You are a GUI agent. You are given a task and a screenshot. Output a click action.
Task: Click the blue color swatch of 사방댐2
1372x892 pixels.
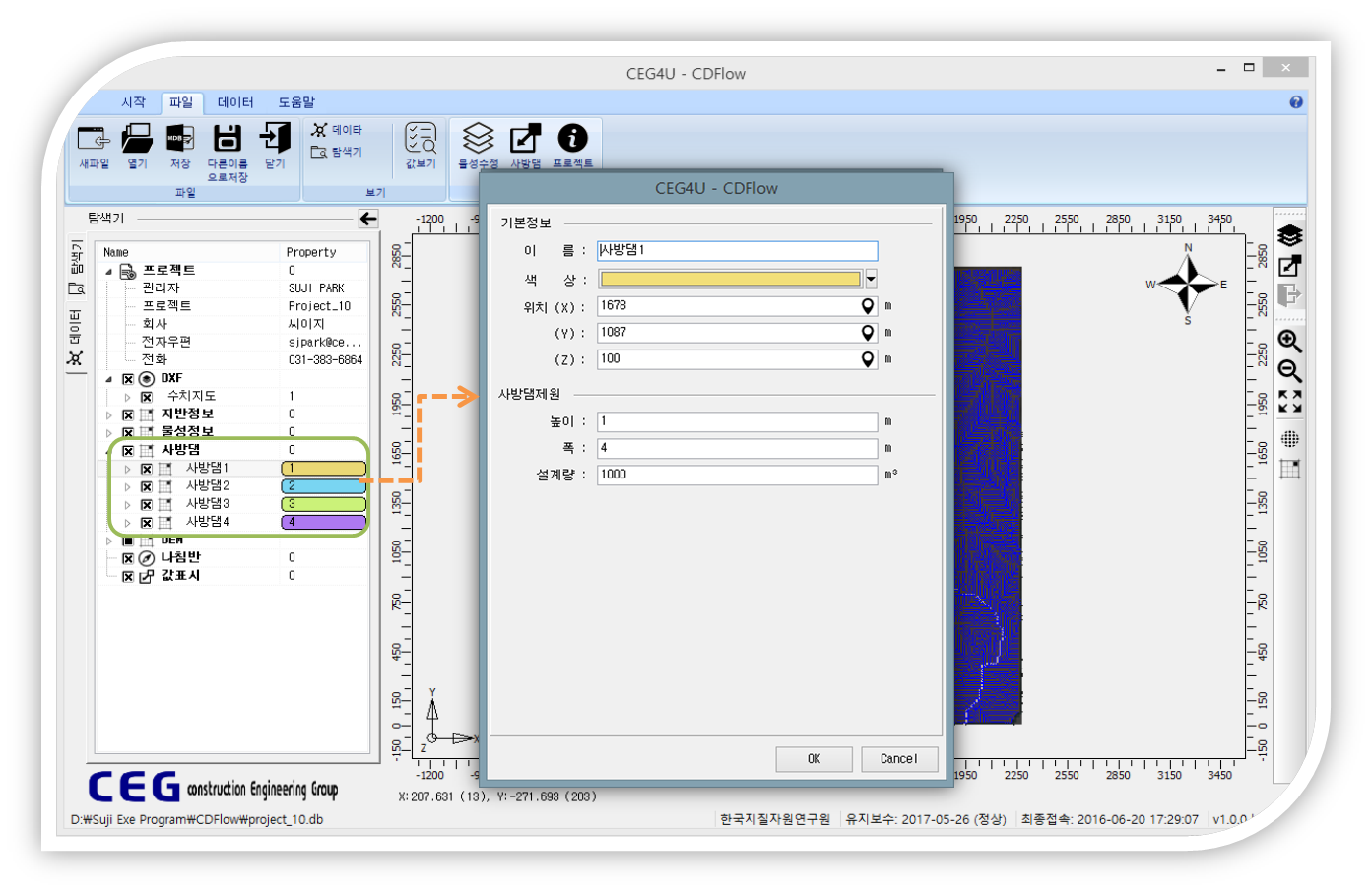click(324, 486)
